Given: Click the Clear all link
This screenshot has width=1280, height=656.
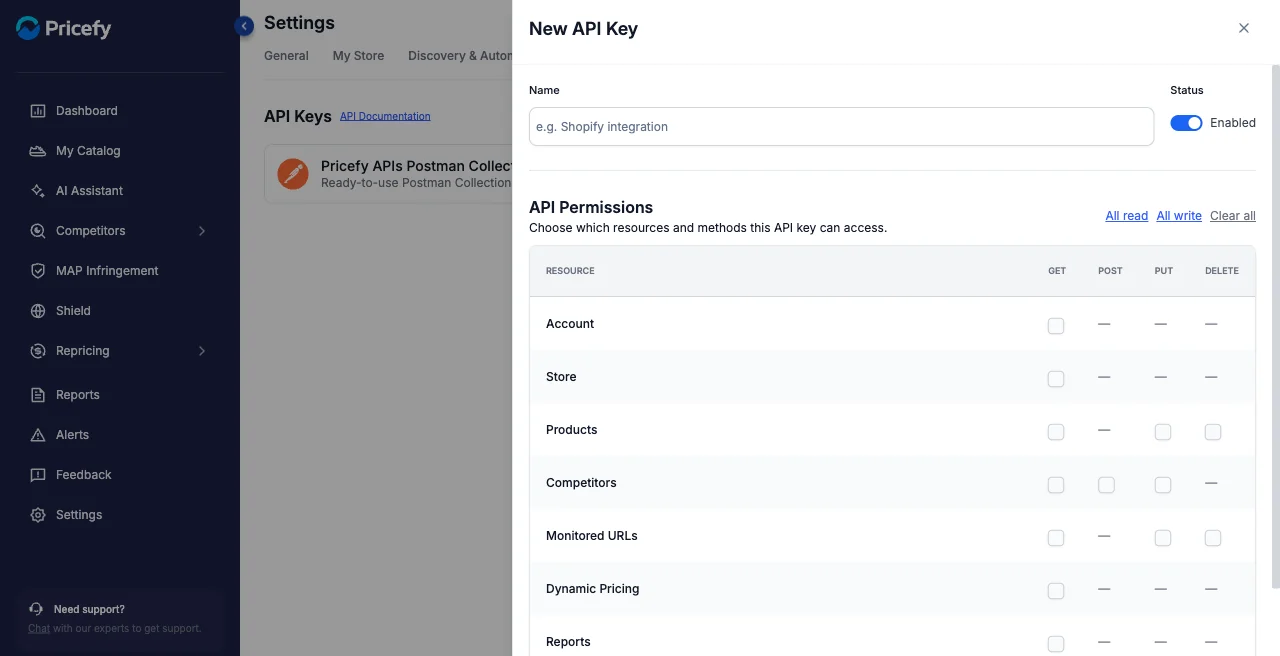Looking at the screenshot, I should coord(1233,216).
